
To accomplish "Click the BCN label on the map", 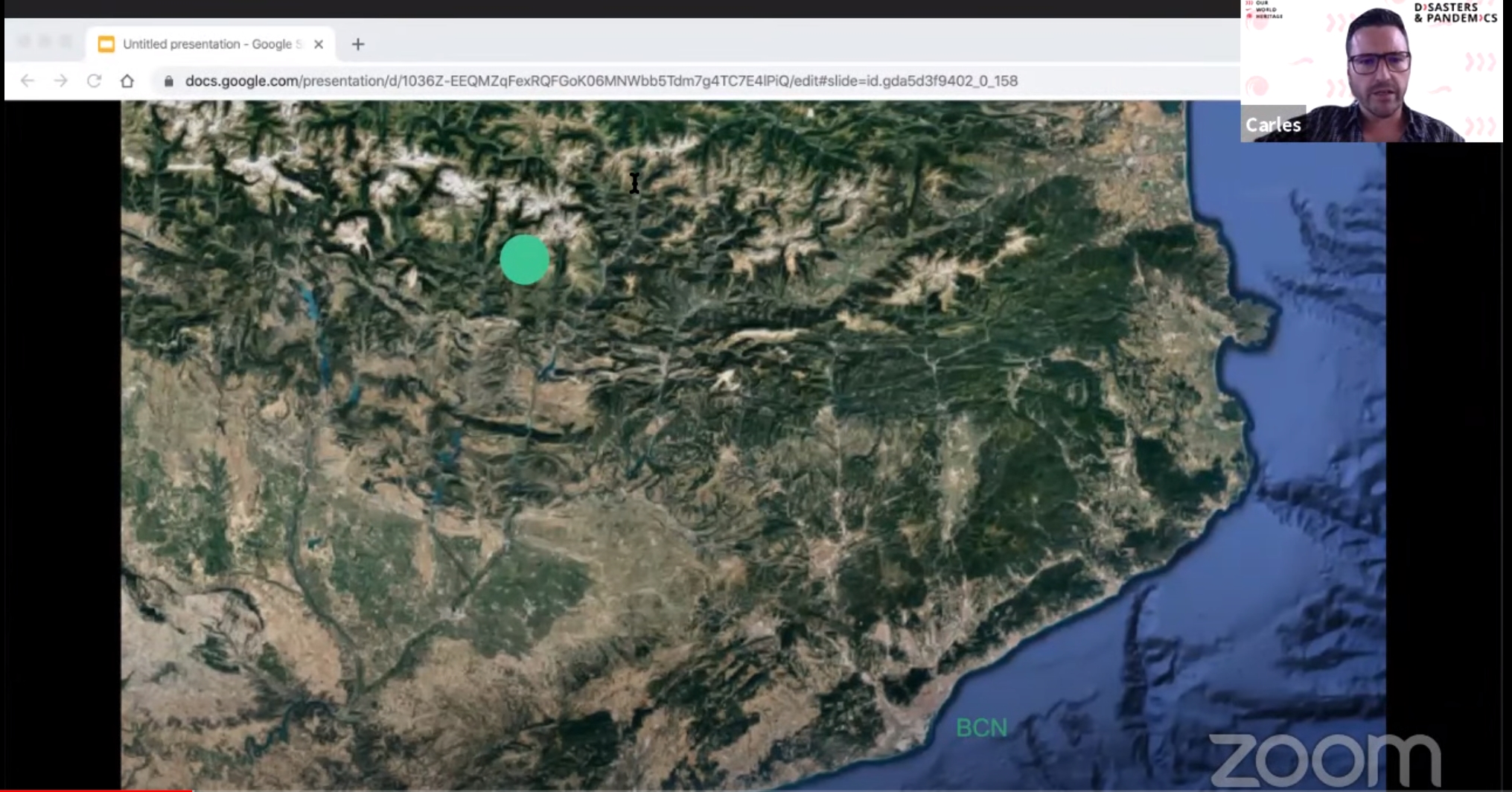I will coord(981,728).
